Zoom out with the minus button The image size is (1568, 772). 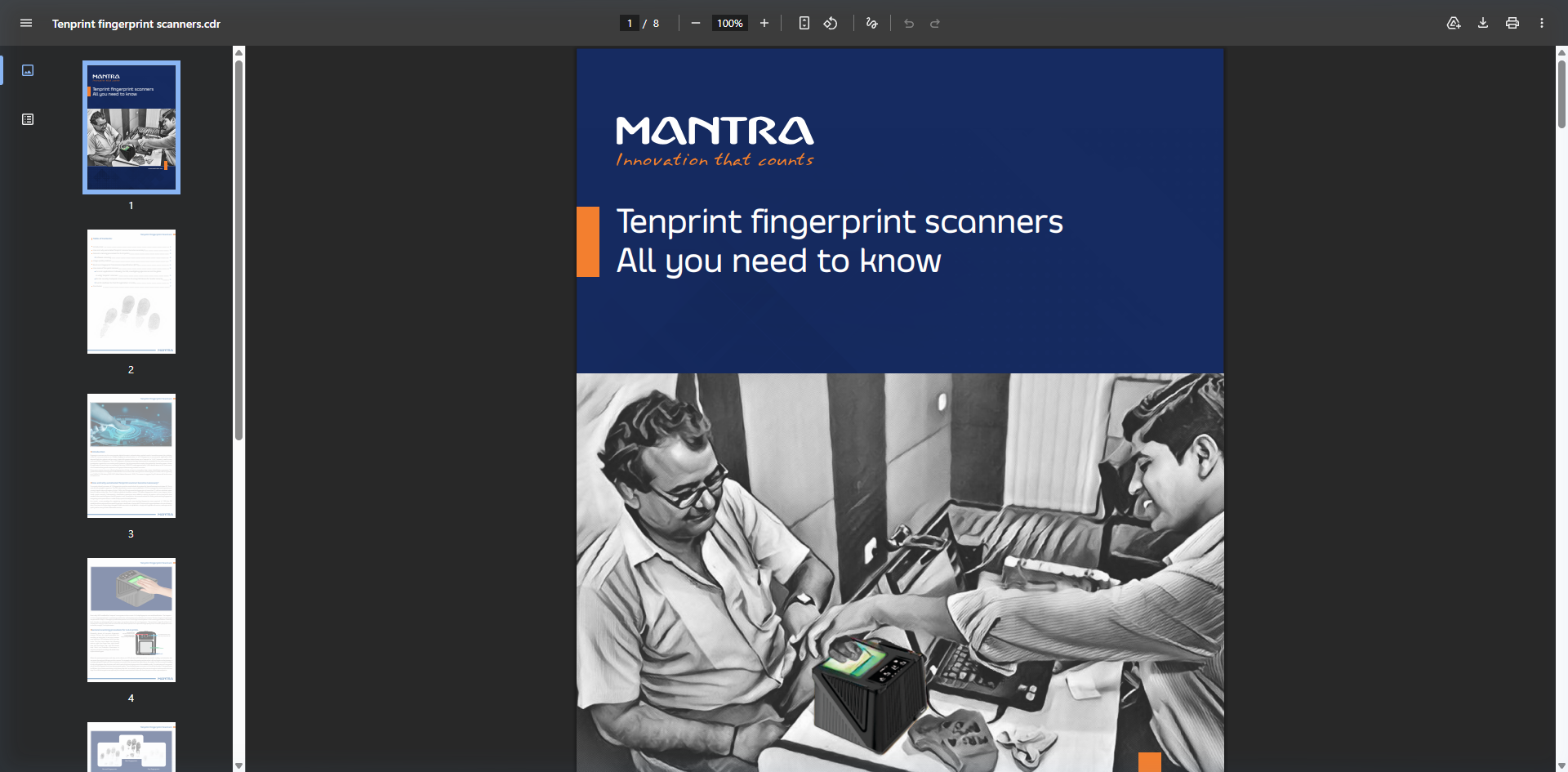tap(696, 23)
